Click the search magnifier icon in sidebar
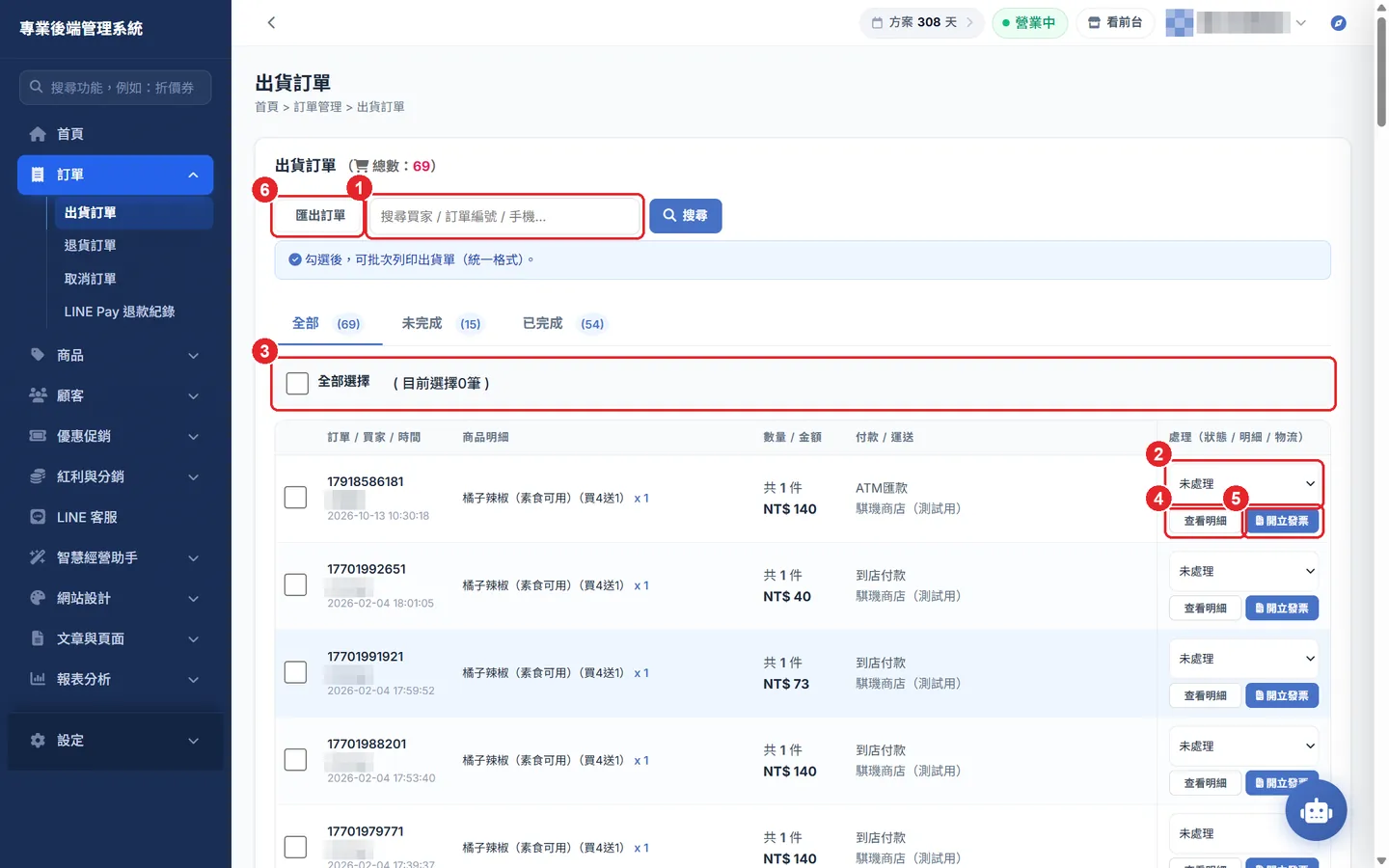 click(36, 87)
